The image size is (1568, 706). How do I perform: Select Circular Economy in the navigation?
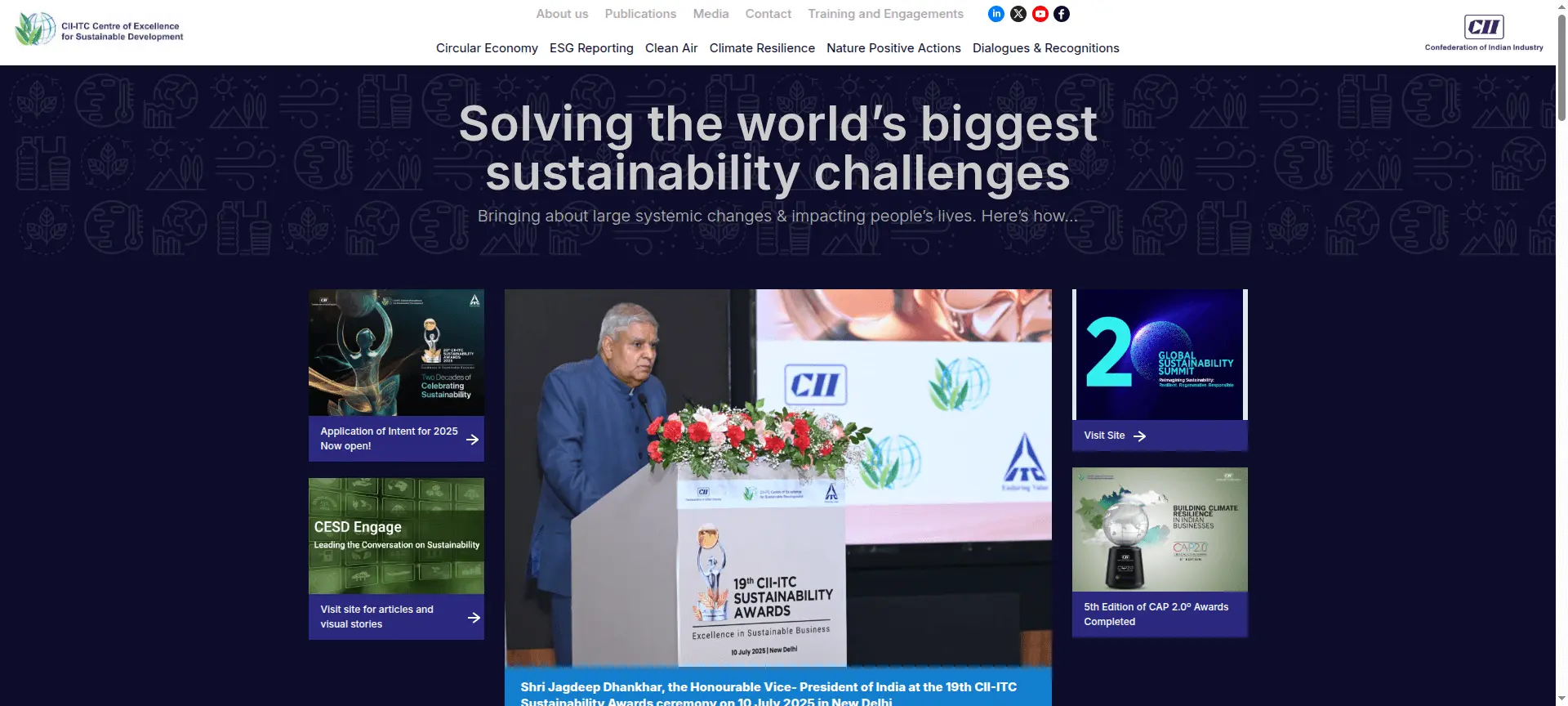tap(487, 48)
